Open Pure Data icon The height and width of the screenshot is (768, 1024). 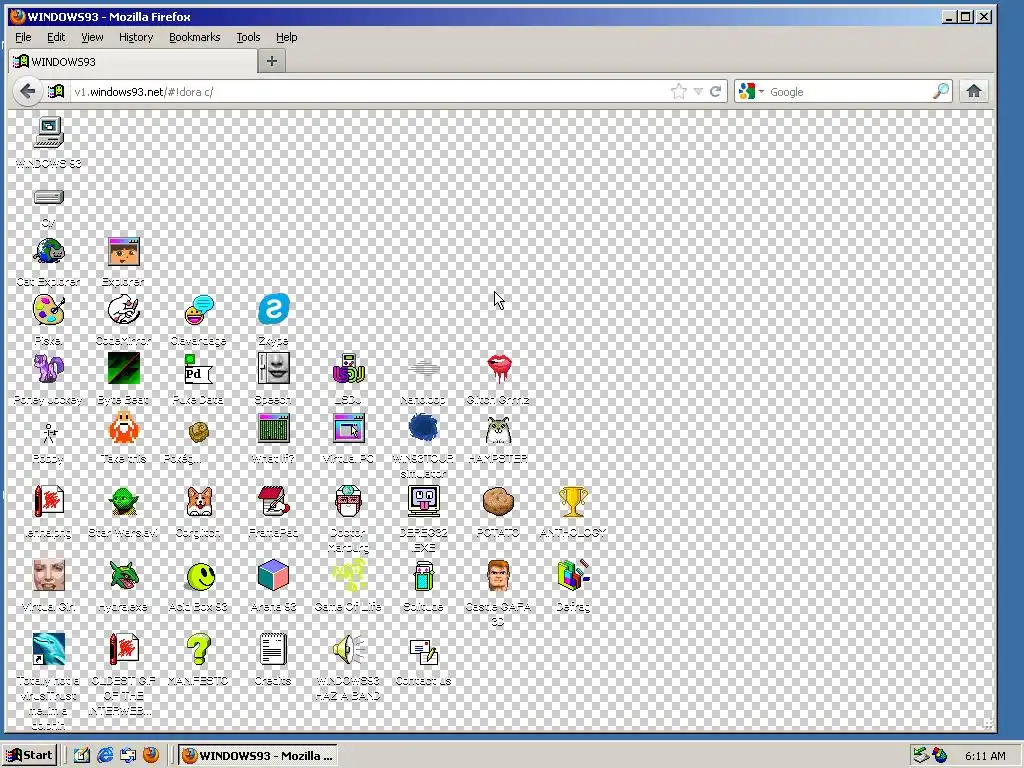tap(199, 369)
